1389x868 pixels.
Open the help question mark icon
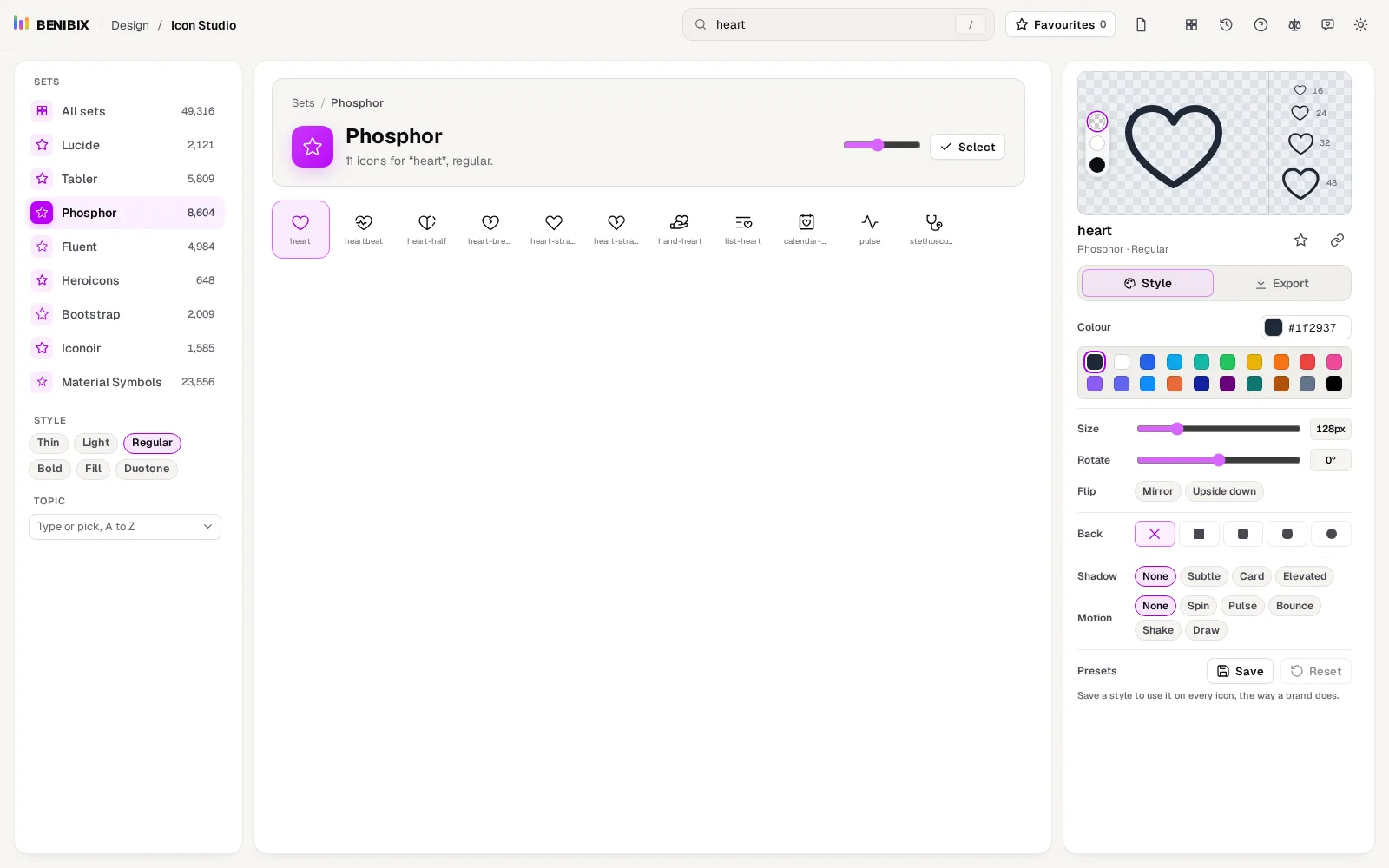coord(1261,24)
